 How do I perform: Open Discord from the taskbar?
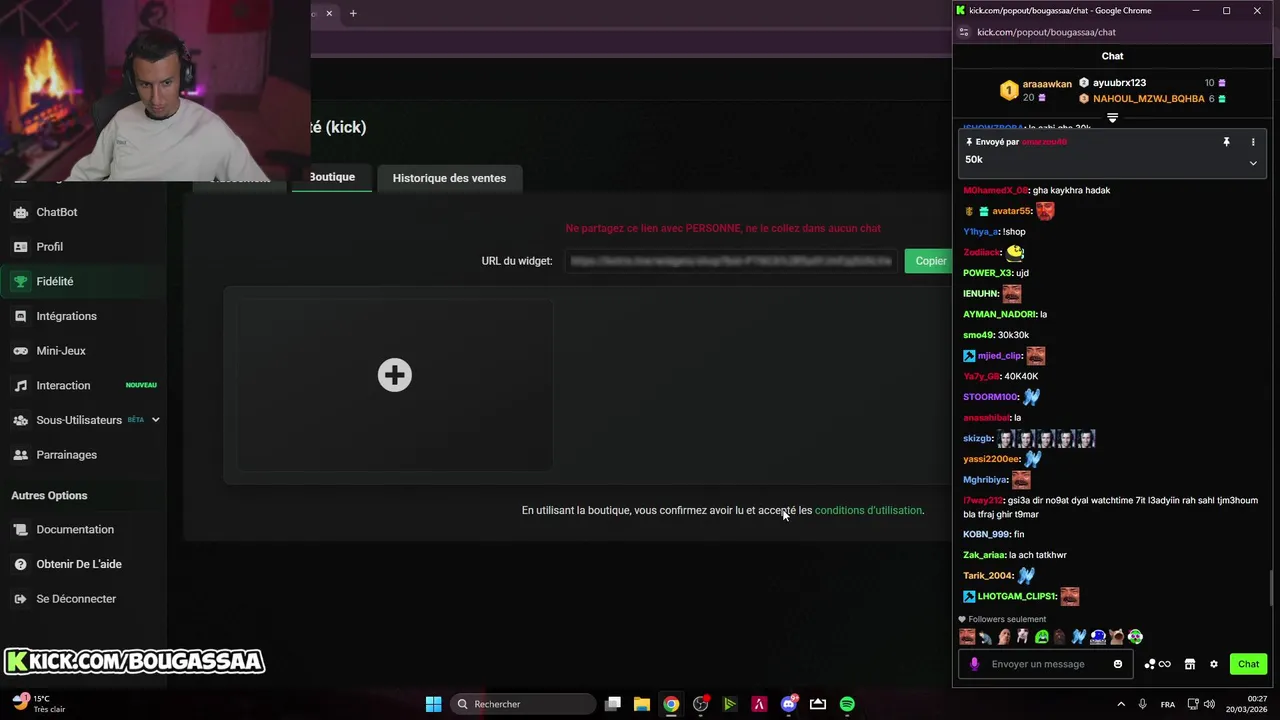pyautogui.click(x=789, y=704)
